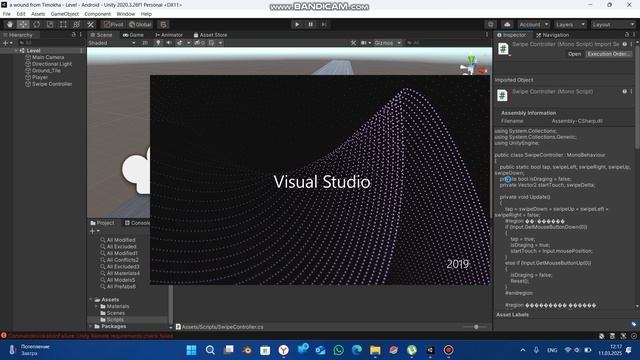Select Player in Hierarchy
The width and height of the screenshot is (640, 360).
click(x=40, y=77)
